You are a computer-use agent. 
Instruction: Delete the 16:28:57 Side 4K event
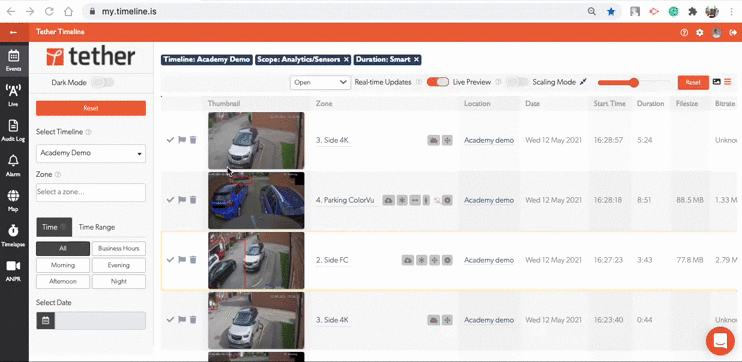point(193,140)
